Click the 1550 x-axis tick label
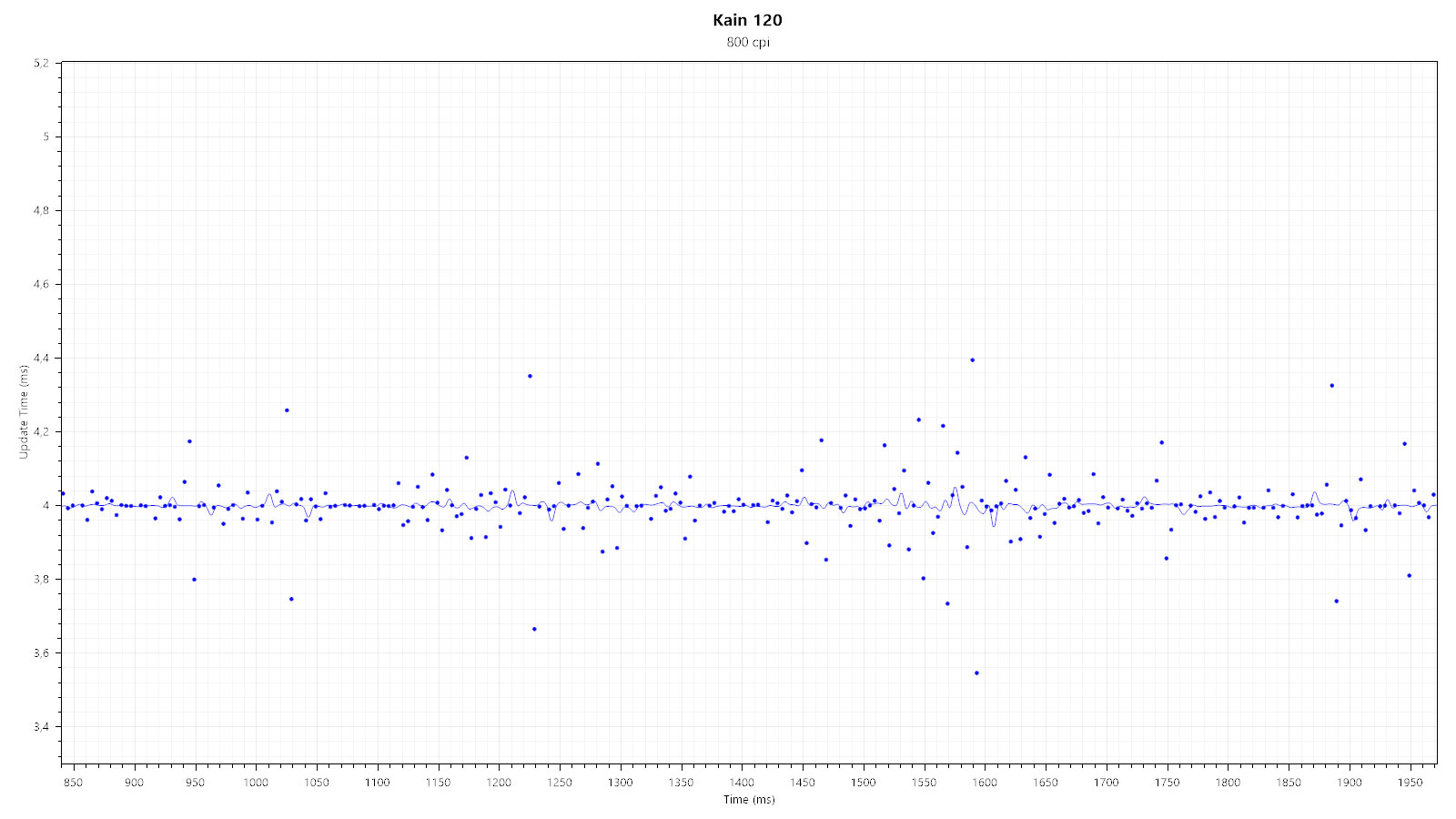This screenshot has height=819, width=1456. [x=924, y=783]
